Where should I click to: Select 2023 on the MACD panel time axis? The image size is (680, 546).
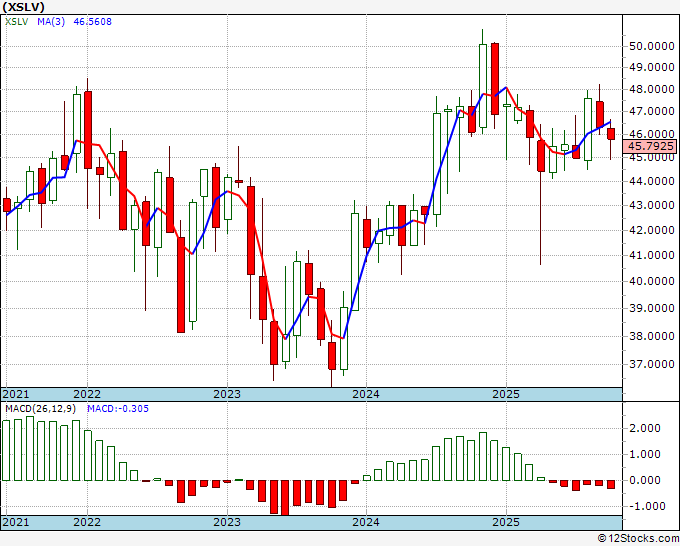(227, 522)
